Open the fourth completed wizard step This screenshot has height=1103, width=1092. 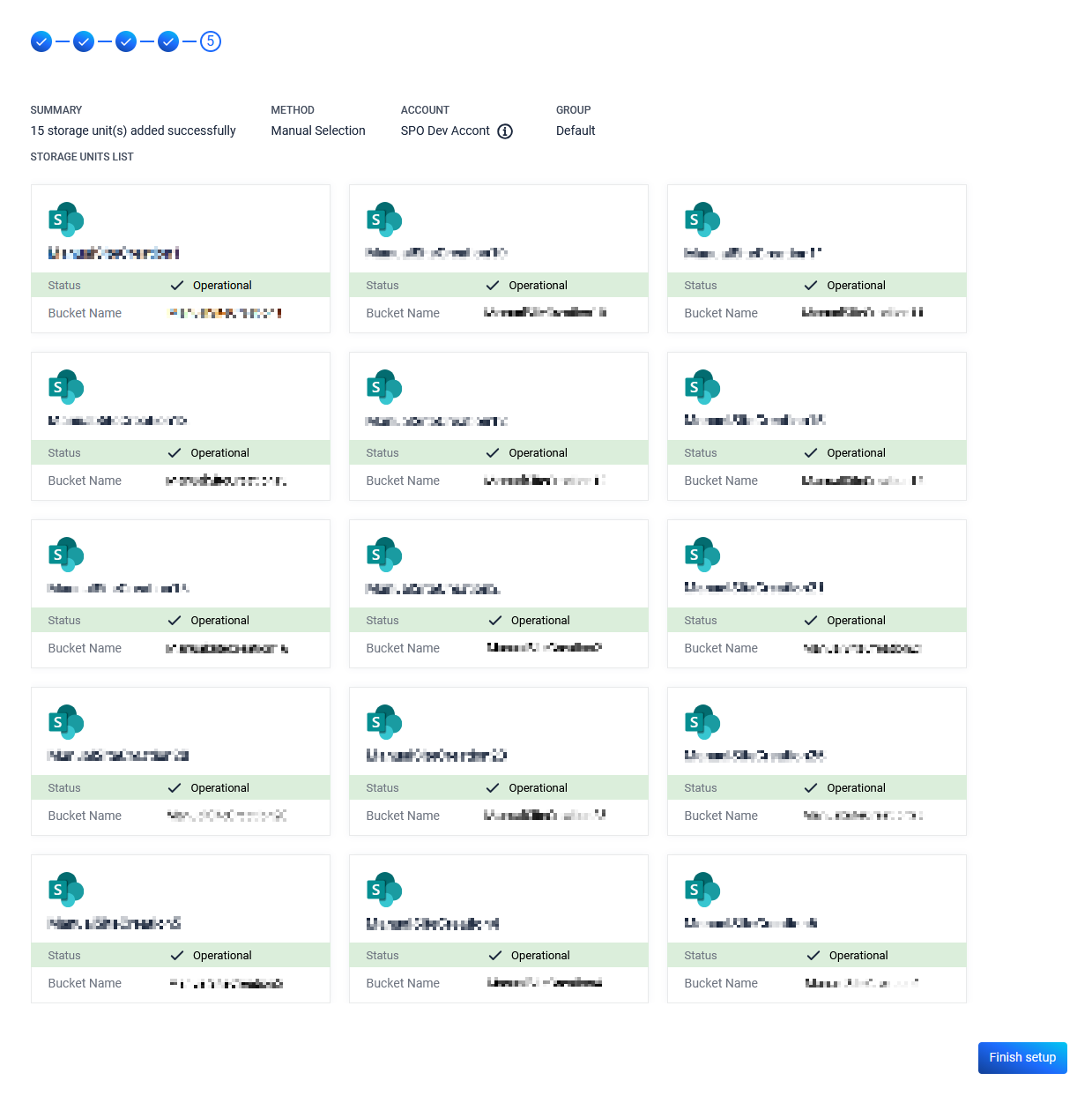[x=168, y=41]
